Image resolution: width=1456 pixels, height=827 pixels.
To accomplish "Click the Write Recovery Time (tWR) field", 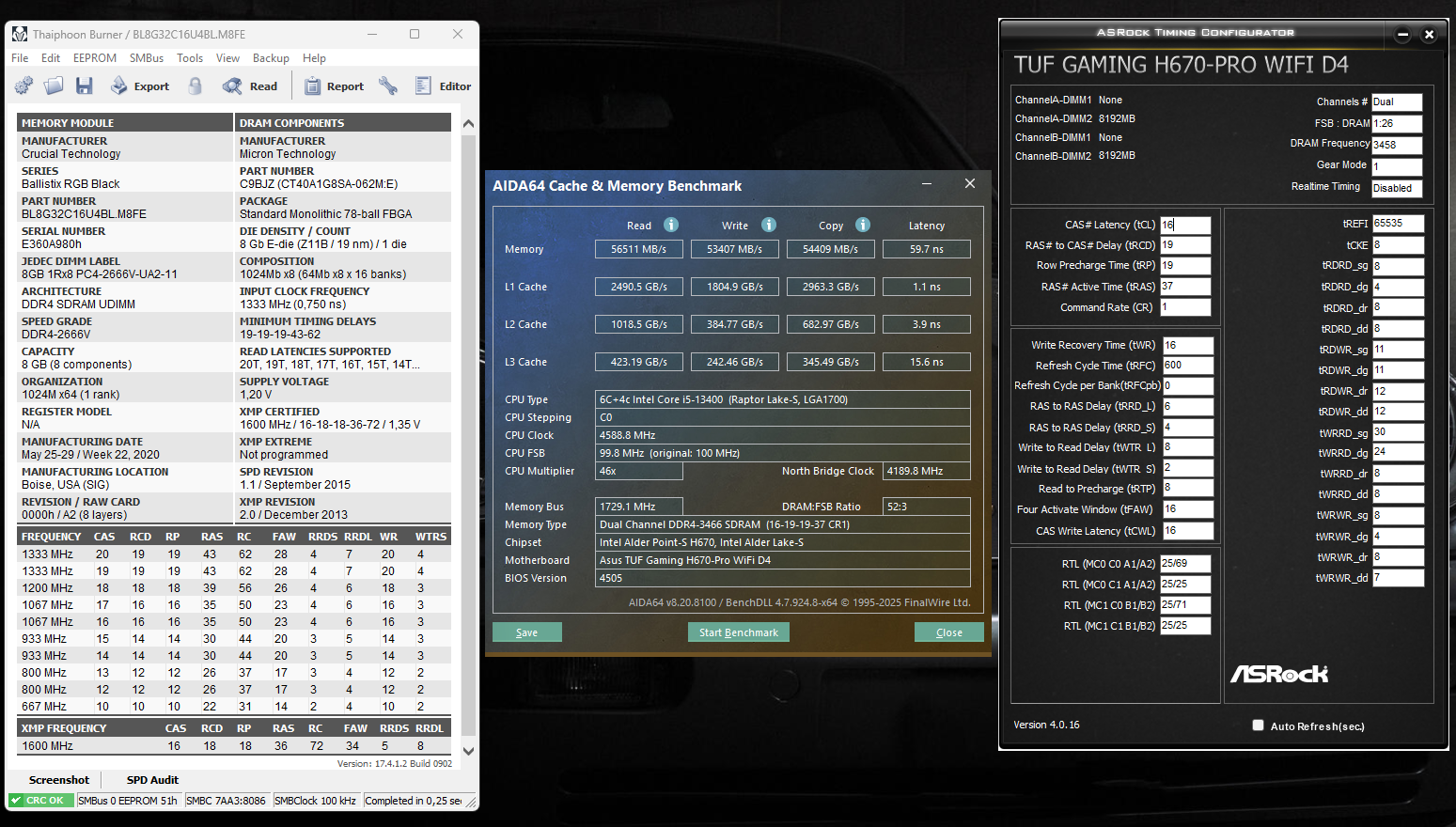I will pos(1188,345).
